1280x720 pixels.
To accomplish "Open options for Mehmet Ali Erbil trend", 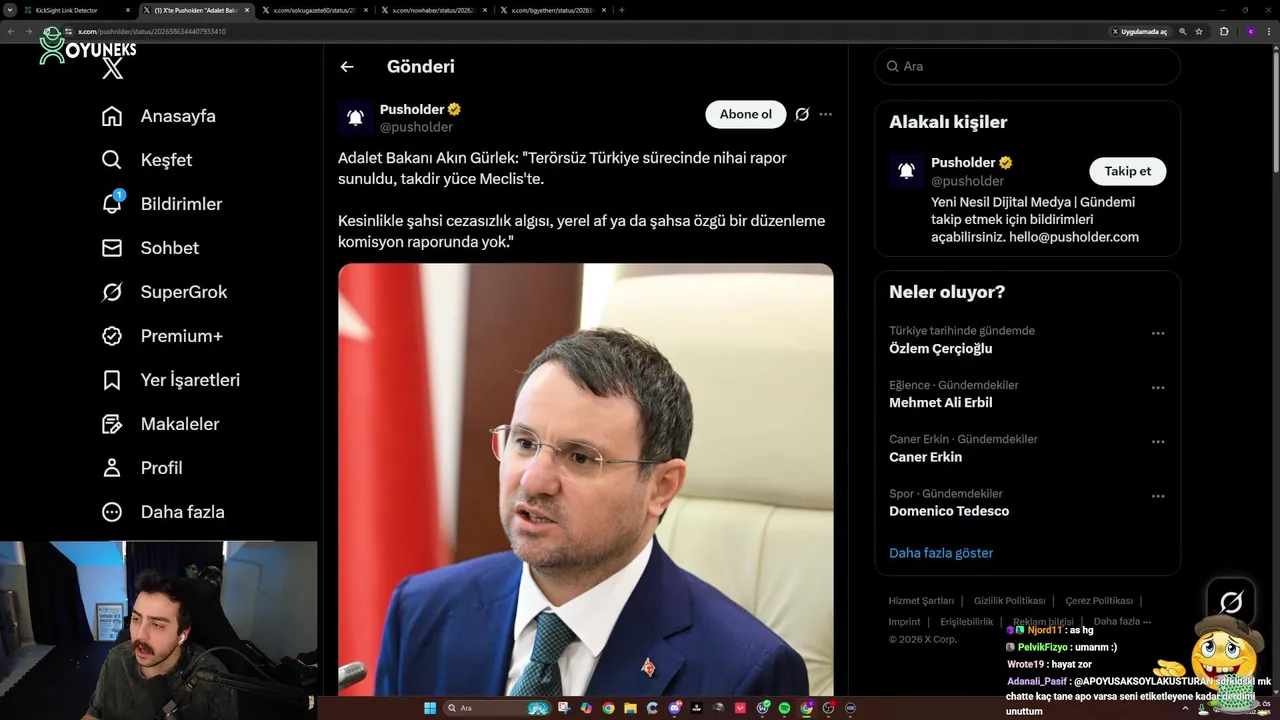I will point(1158,388).
